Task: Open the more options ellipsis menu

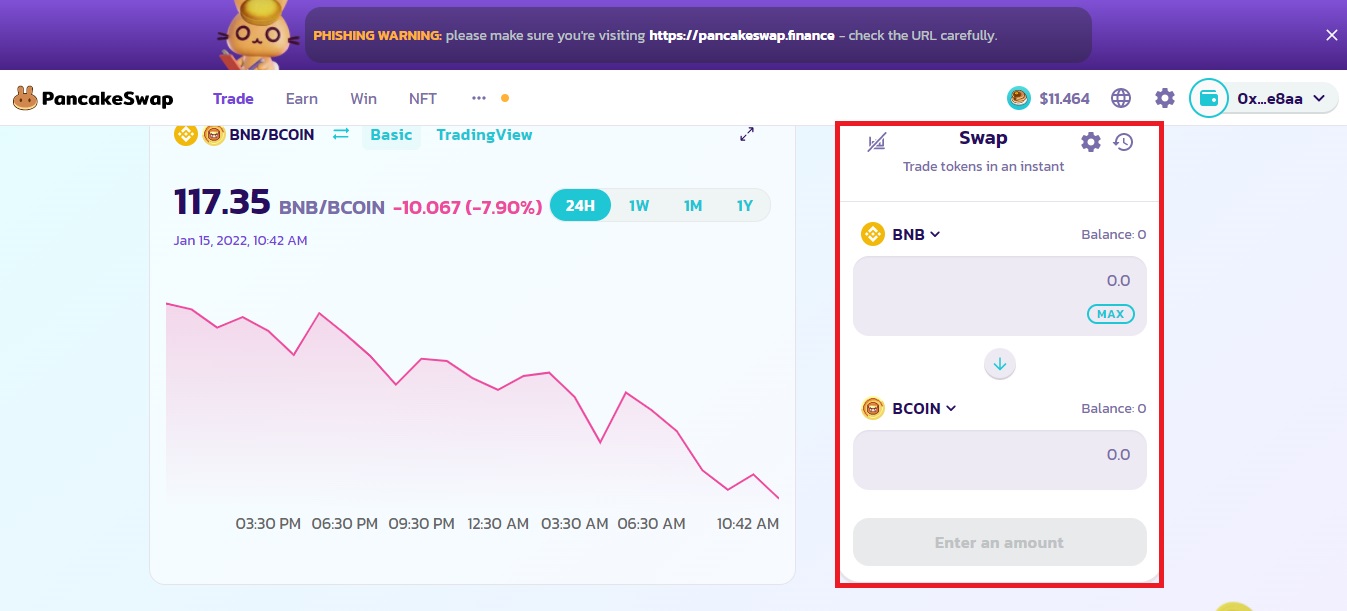Action: 479,98
